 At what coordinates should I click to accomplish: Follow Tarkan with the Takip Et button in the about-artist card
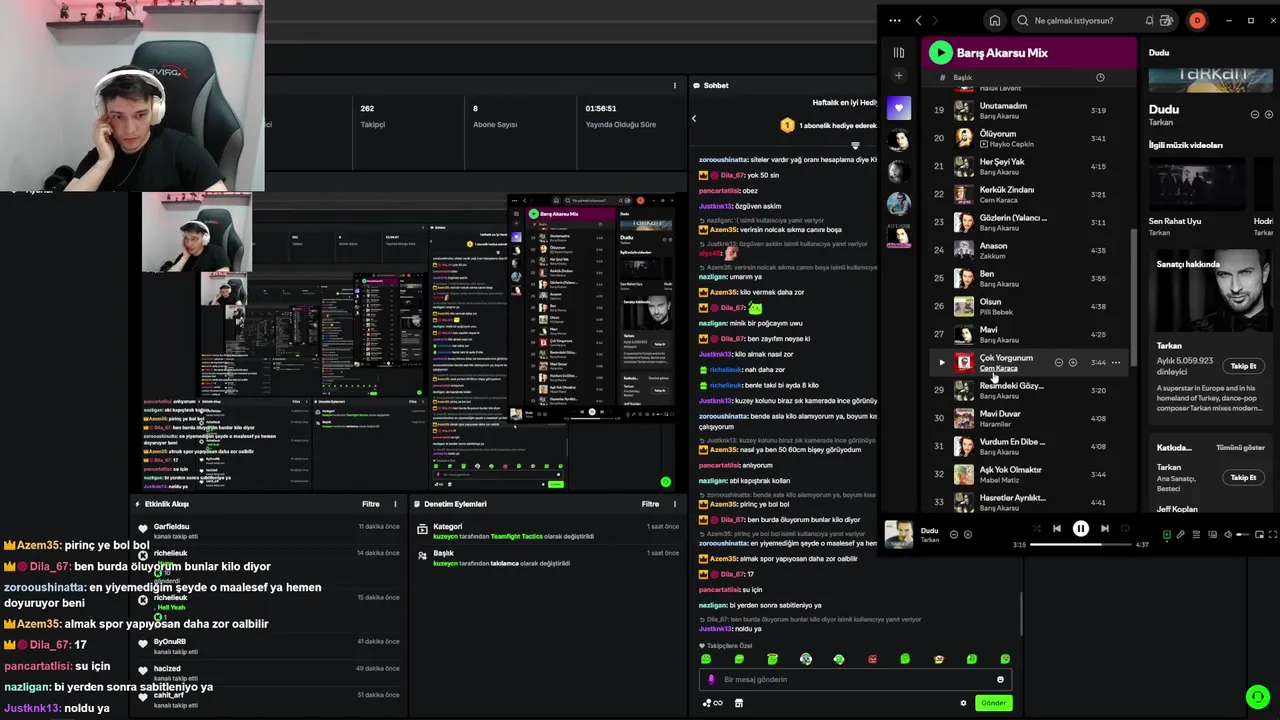(x=1243, y=366)
